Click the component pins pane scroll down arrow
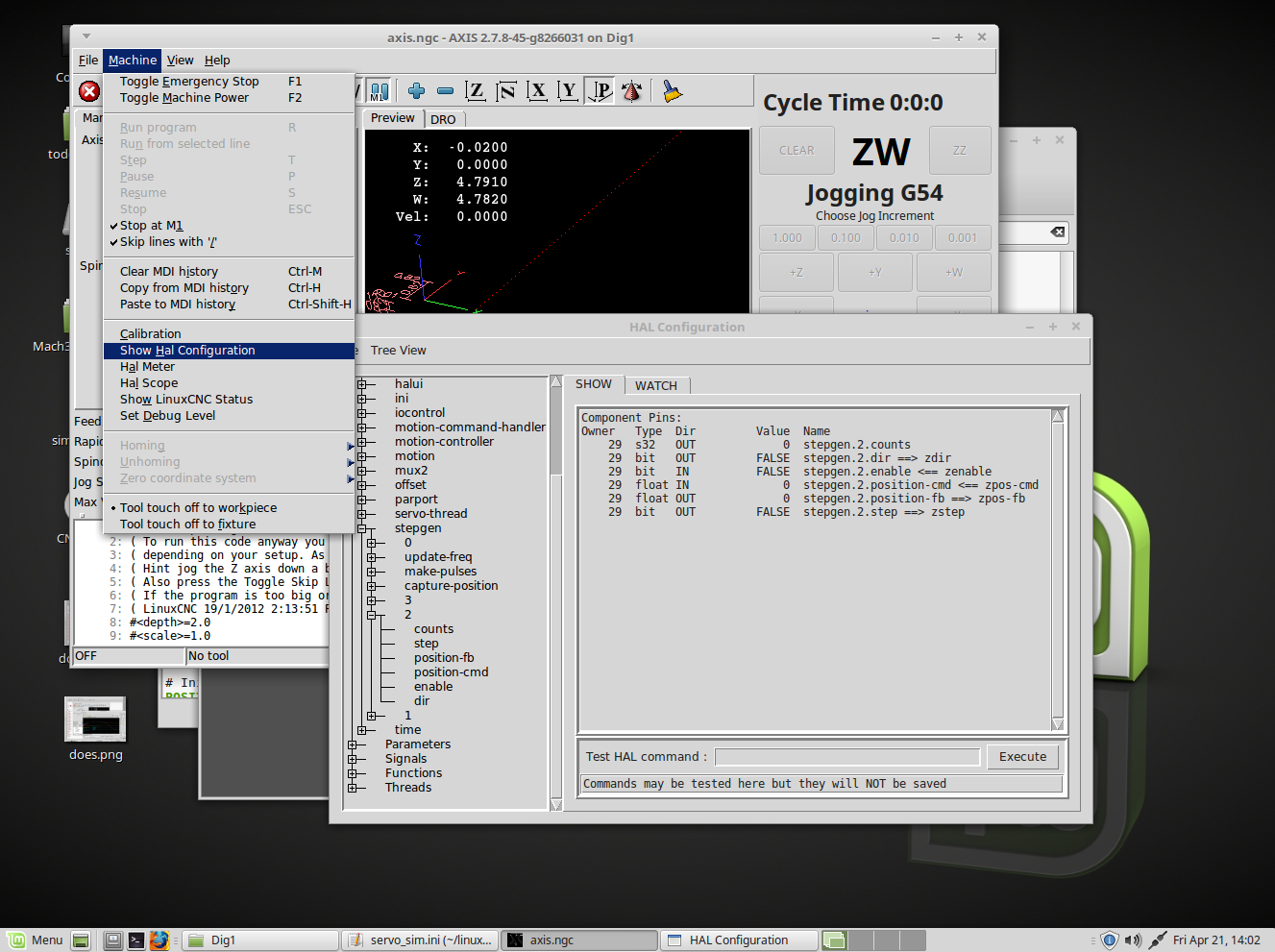Screen dimensions: 1275x952 coord(1058,724)
